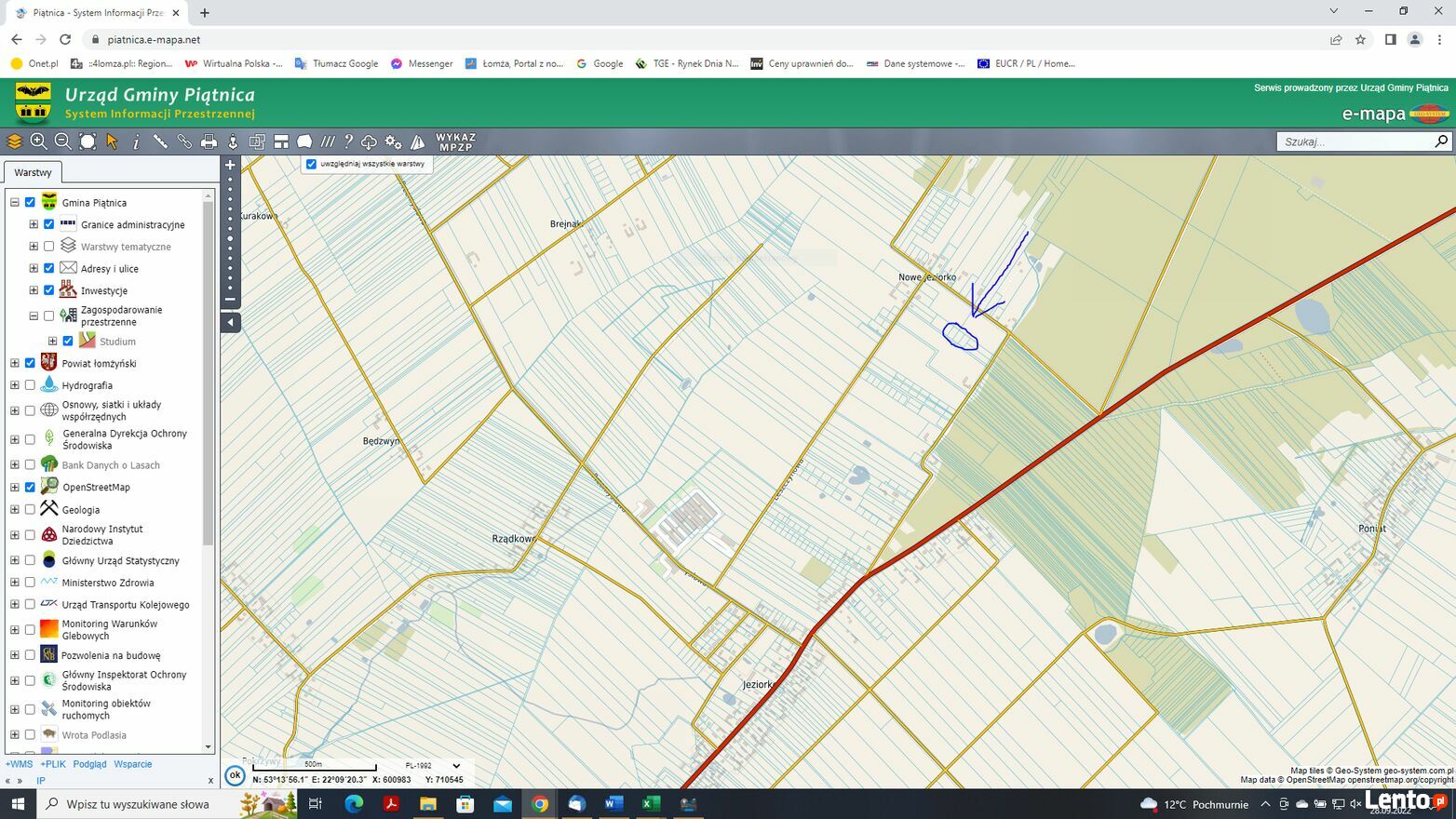The height and width of the screenshot is (819, 1456).
Task: Expand the Studium node
Action: tap(52, 342)
